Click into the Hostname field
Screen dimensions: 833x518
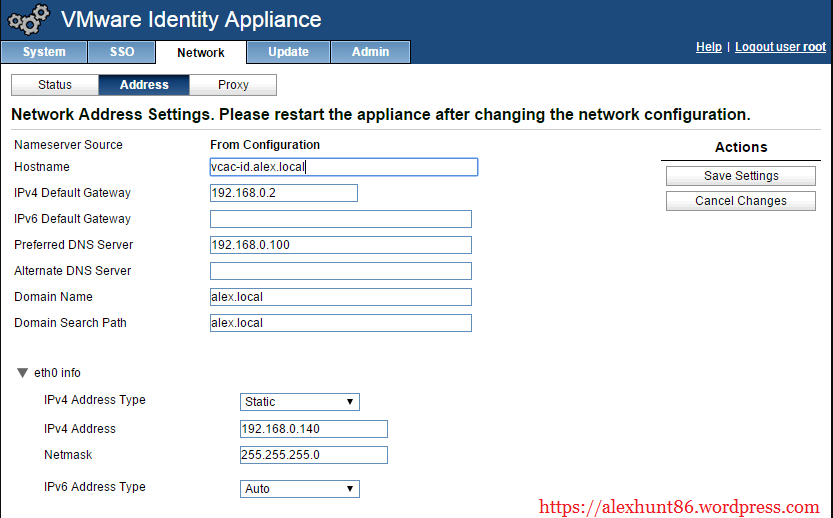click(343, 167)
